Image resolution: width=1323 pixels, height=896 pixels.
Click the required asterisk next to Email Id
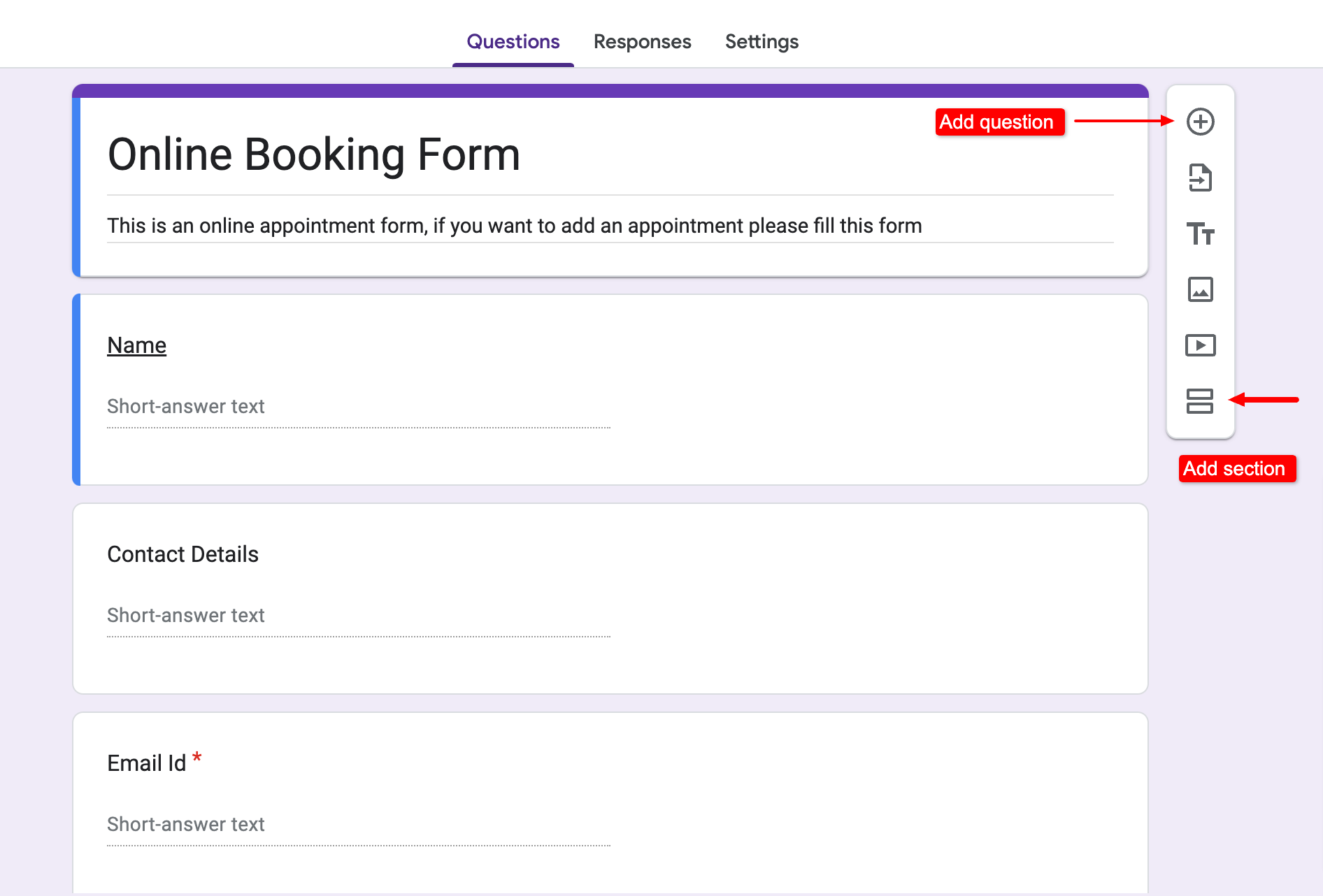click(x=197, y=757)
